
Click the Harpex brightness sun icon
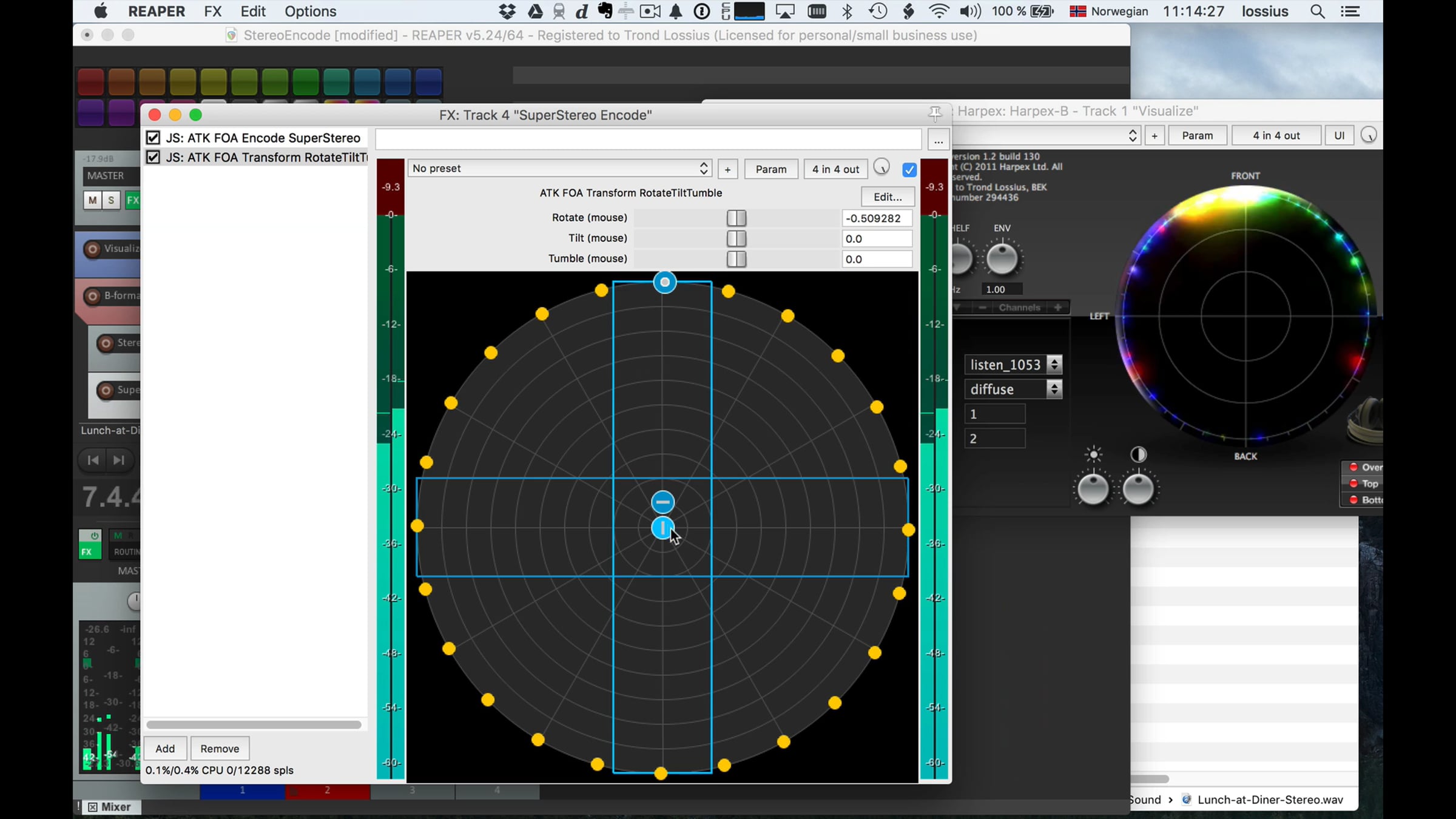(1093, 454)
